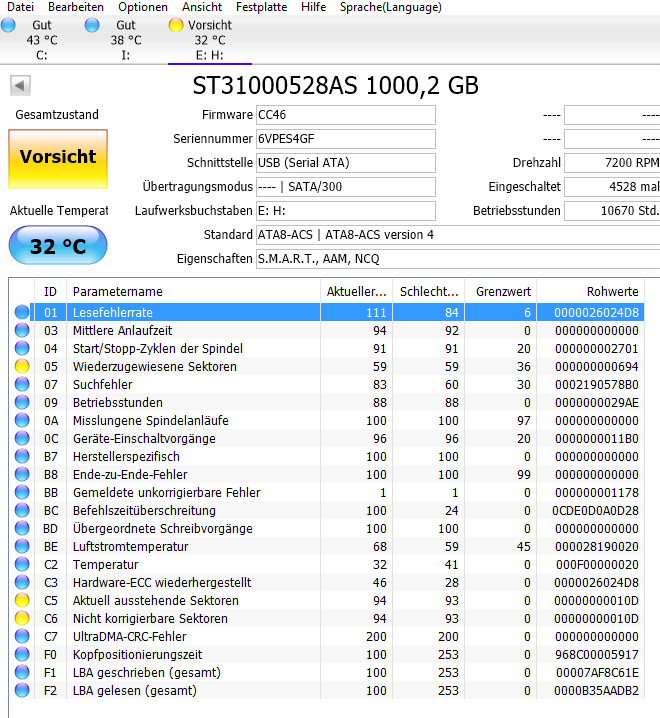Viewport: 660px width, 718px height.
Task: Click the Seriennummer field 6VPES4GF
Action: pyautogui.click(x=345, y=139)
